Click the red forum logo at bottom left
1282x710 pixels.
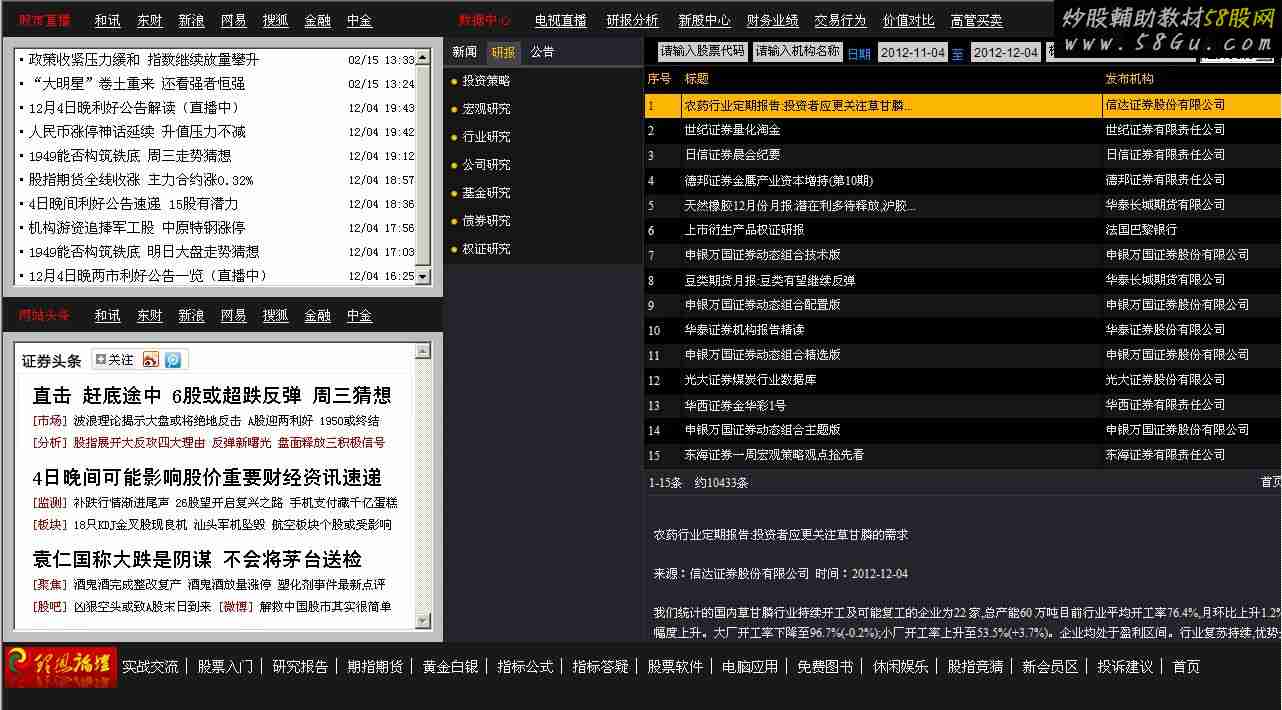tap(60, 667)
